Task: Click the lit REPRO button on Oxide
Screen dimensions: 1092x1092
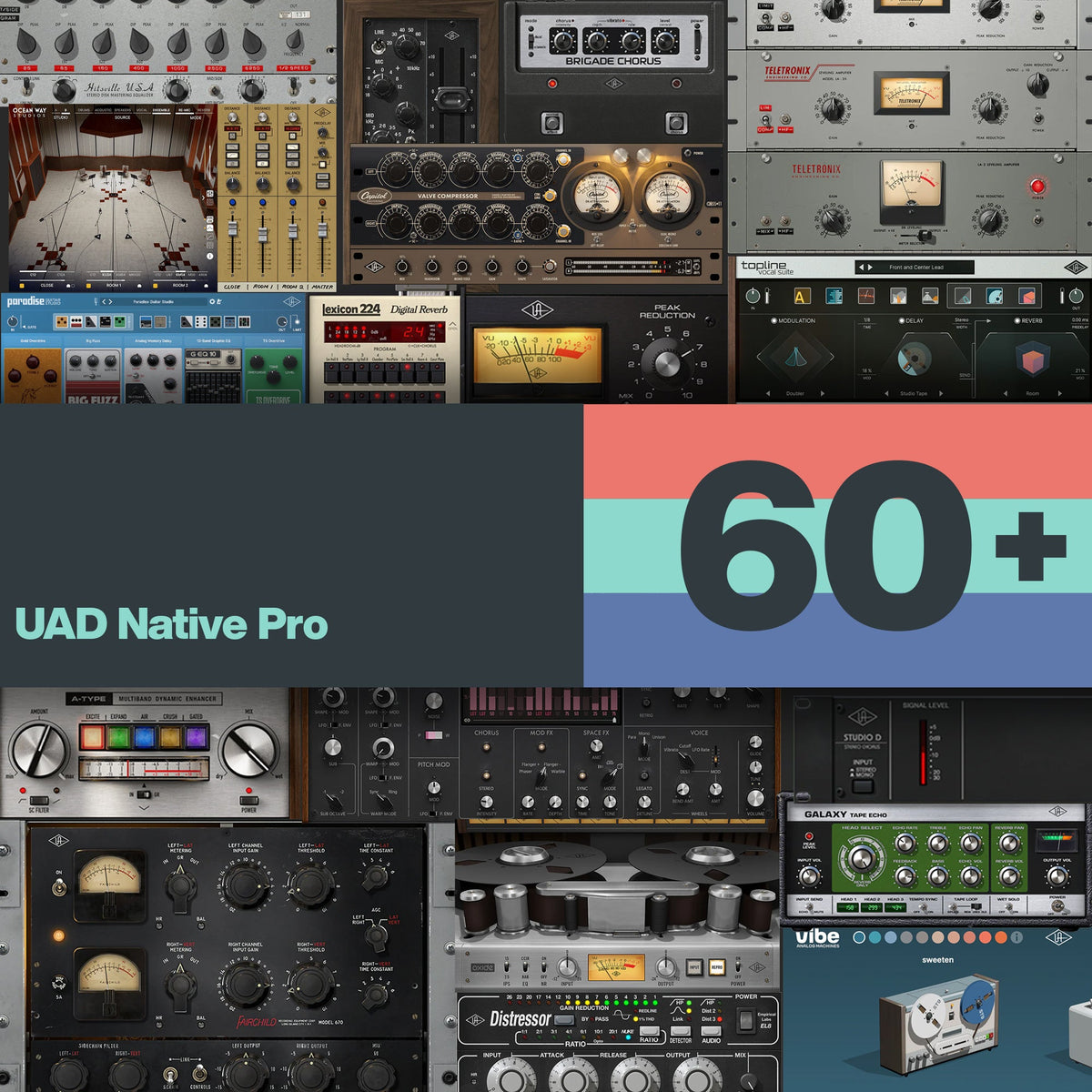Action: point(716,966)
